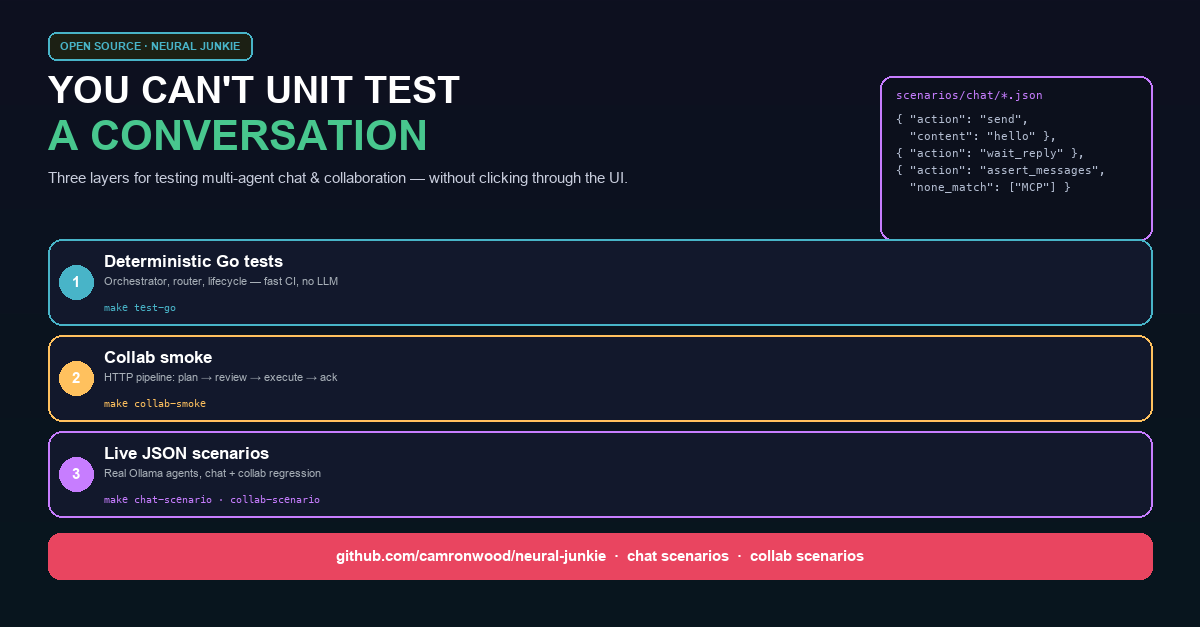
Task: Select the make collab-smoke command text
Action: tap(155, 404)
